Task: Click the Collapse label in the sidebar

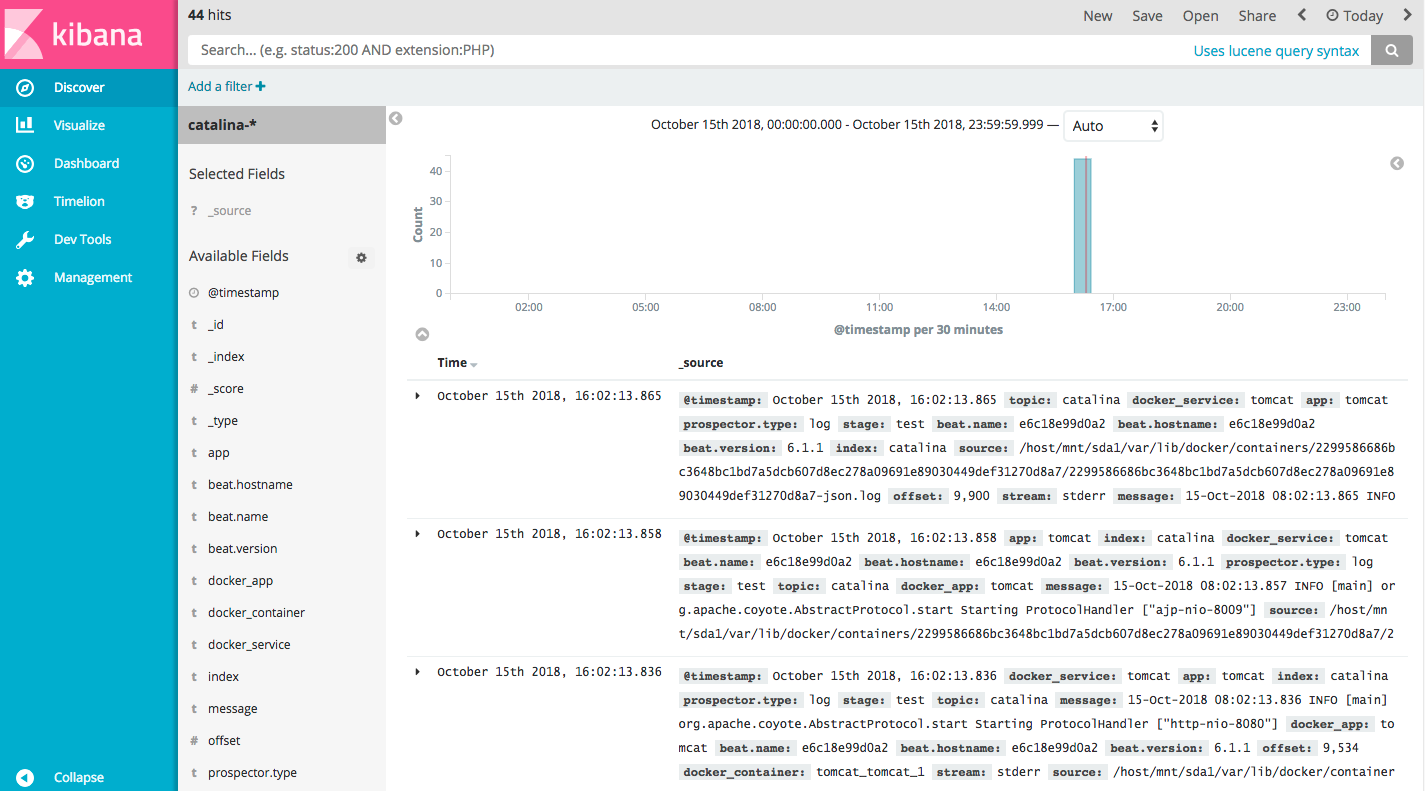Action: (x=79, y=778)
